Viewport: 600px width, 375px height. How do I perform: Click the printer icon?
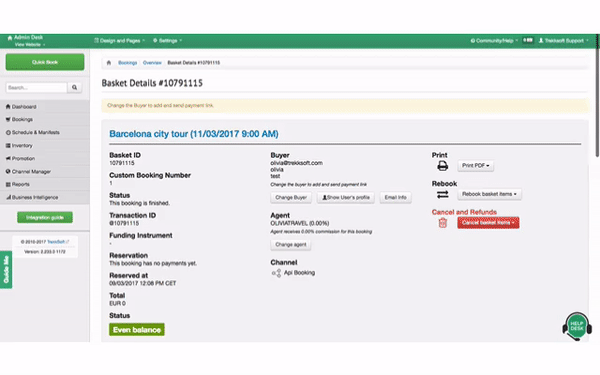pyautogui.click(x=442, y=166)
